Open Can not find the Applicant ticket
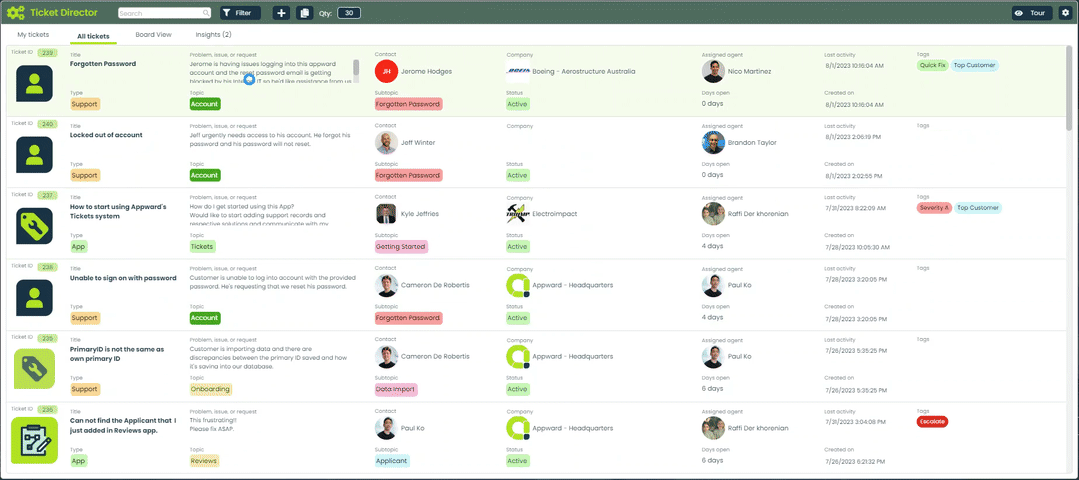 click(x=123, y=426)
